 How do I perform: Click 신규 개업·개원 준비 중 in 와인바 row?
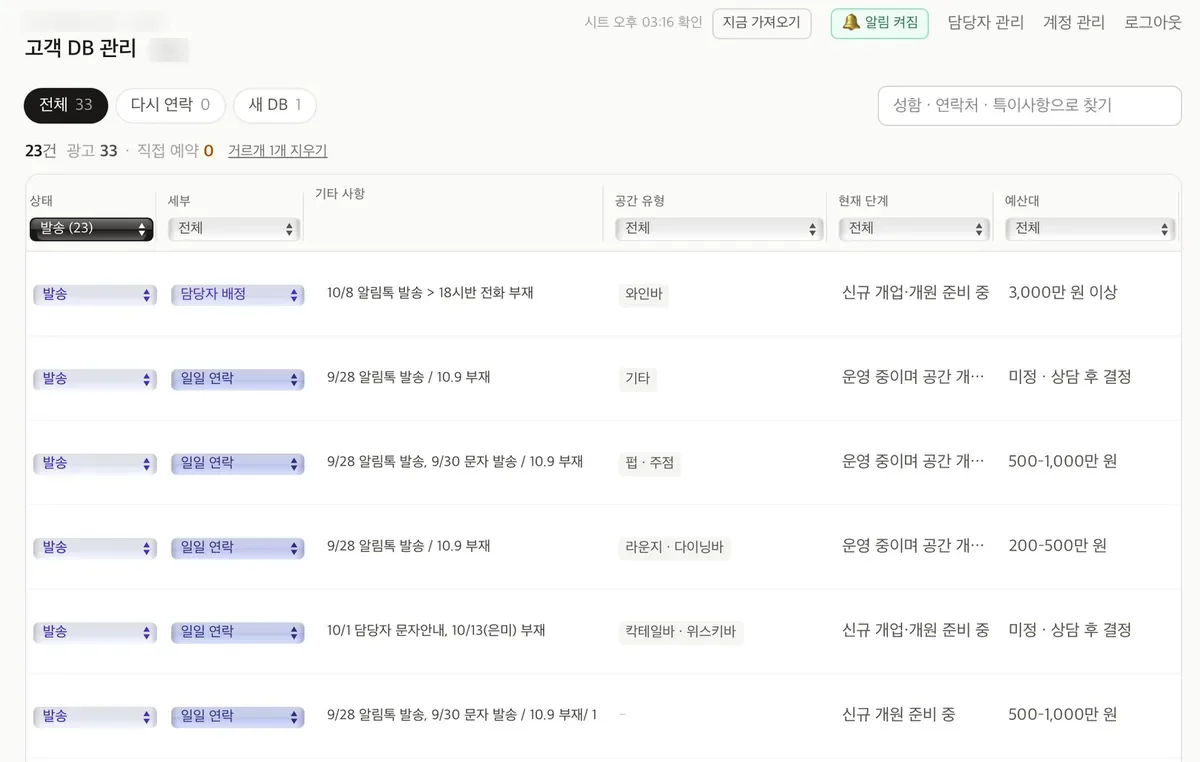point(916,293)
